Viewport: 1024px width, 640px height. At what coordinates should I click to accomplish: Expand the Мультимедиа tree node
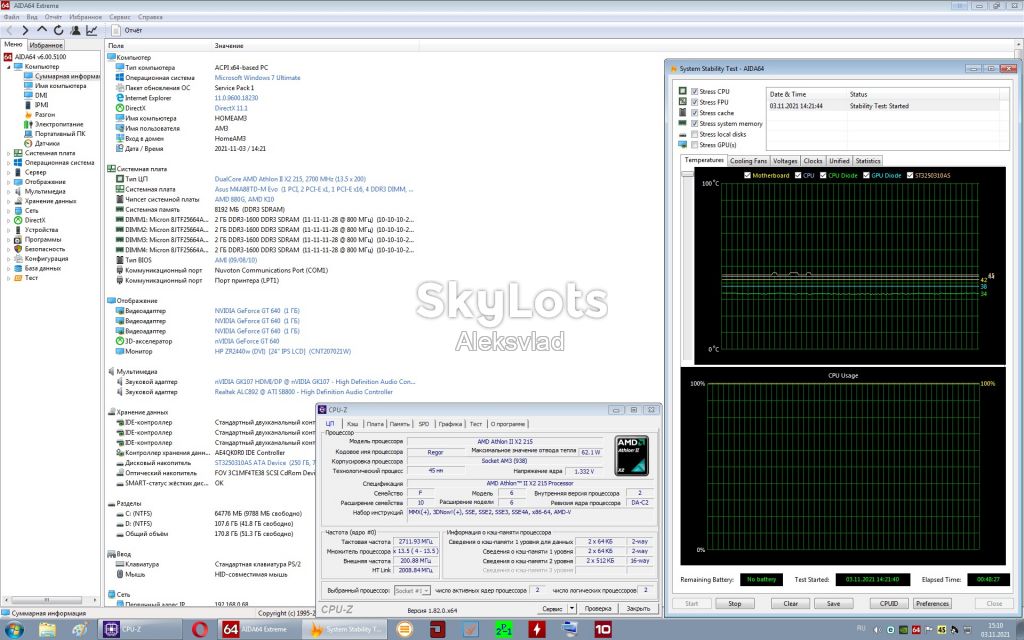point(8,191)
